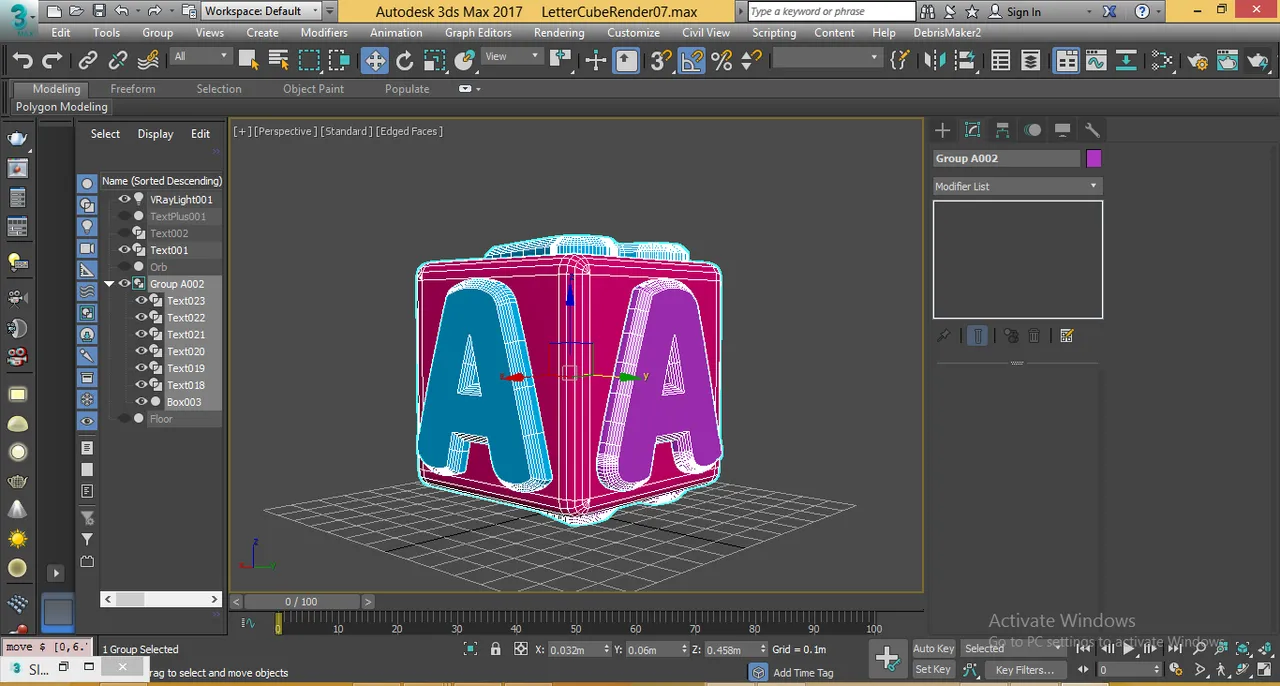The height and width of the screenshot is (686, 1280).
Task: Select the Select and Rotate tool
Action: pyautogui.click(x=405, y=61)
